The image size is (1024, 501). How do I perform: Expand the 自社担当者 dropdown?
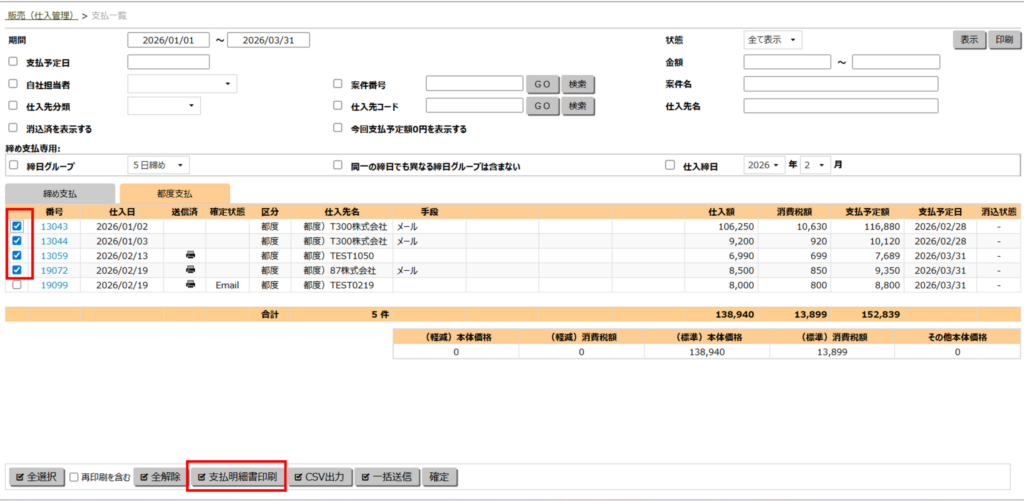[182, 84]
